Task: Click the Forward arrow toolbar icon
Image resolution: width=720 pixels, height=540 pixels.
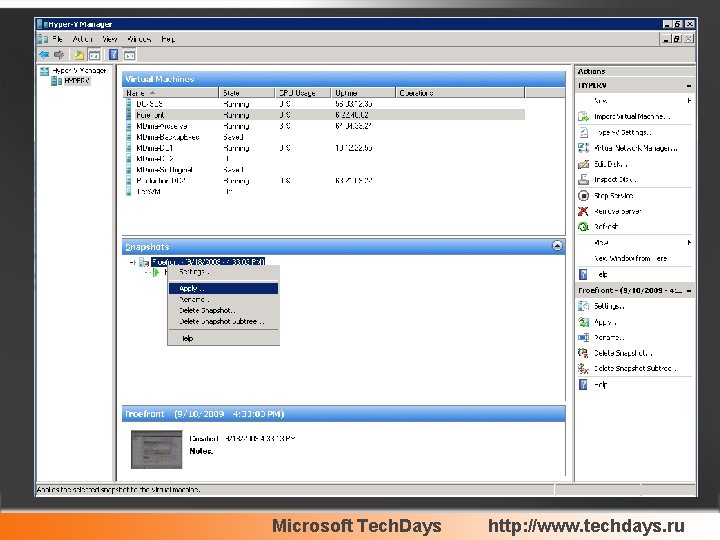Action: [59, 55]
